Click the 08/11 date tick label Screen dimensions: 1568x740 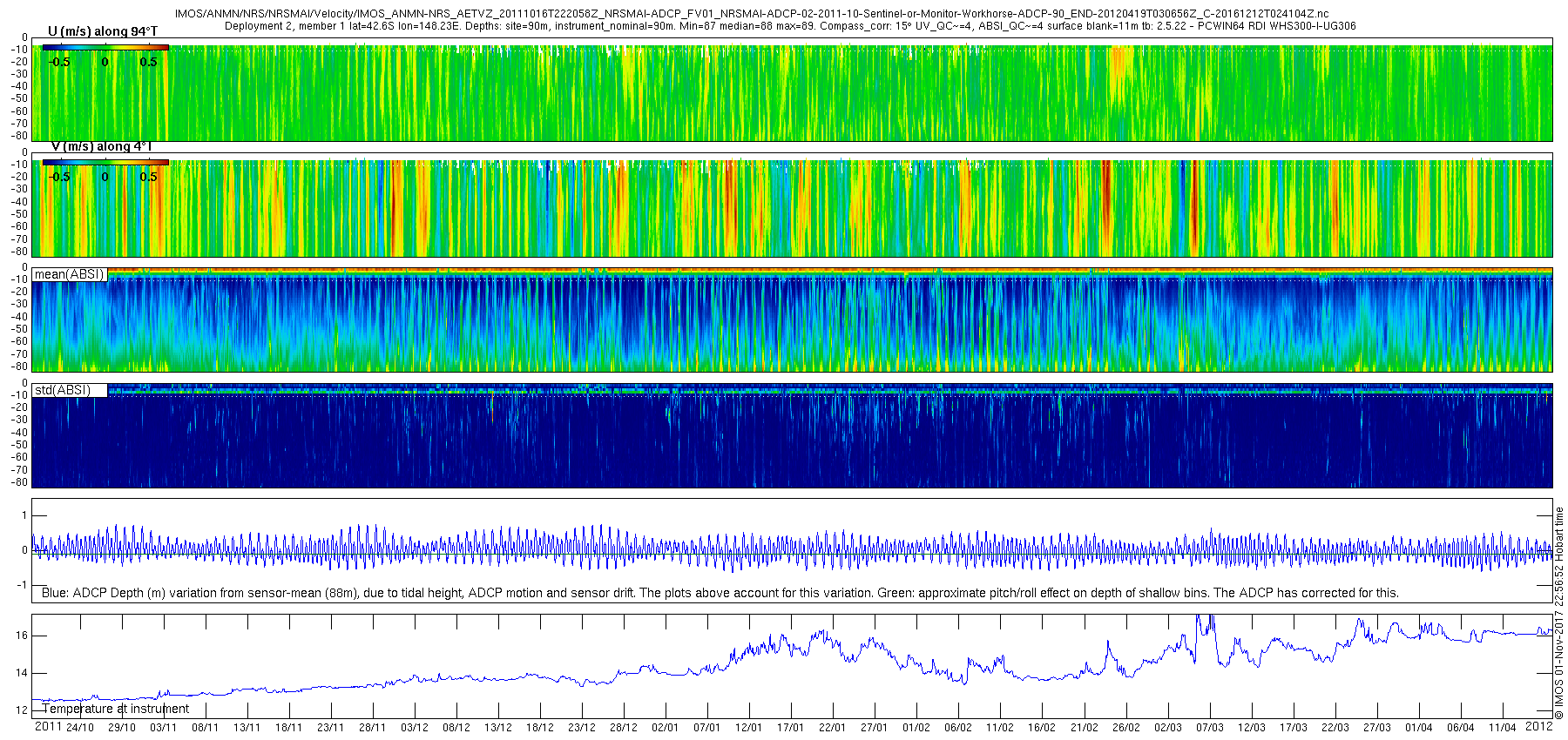205,728
